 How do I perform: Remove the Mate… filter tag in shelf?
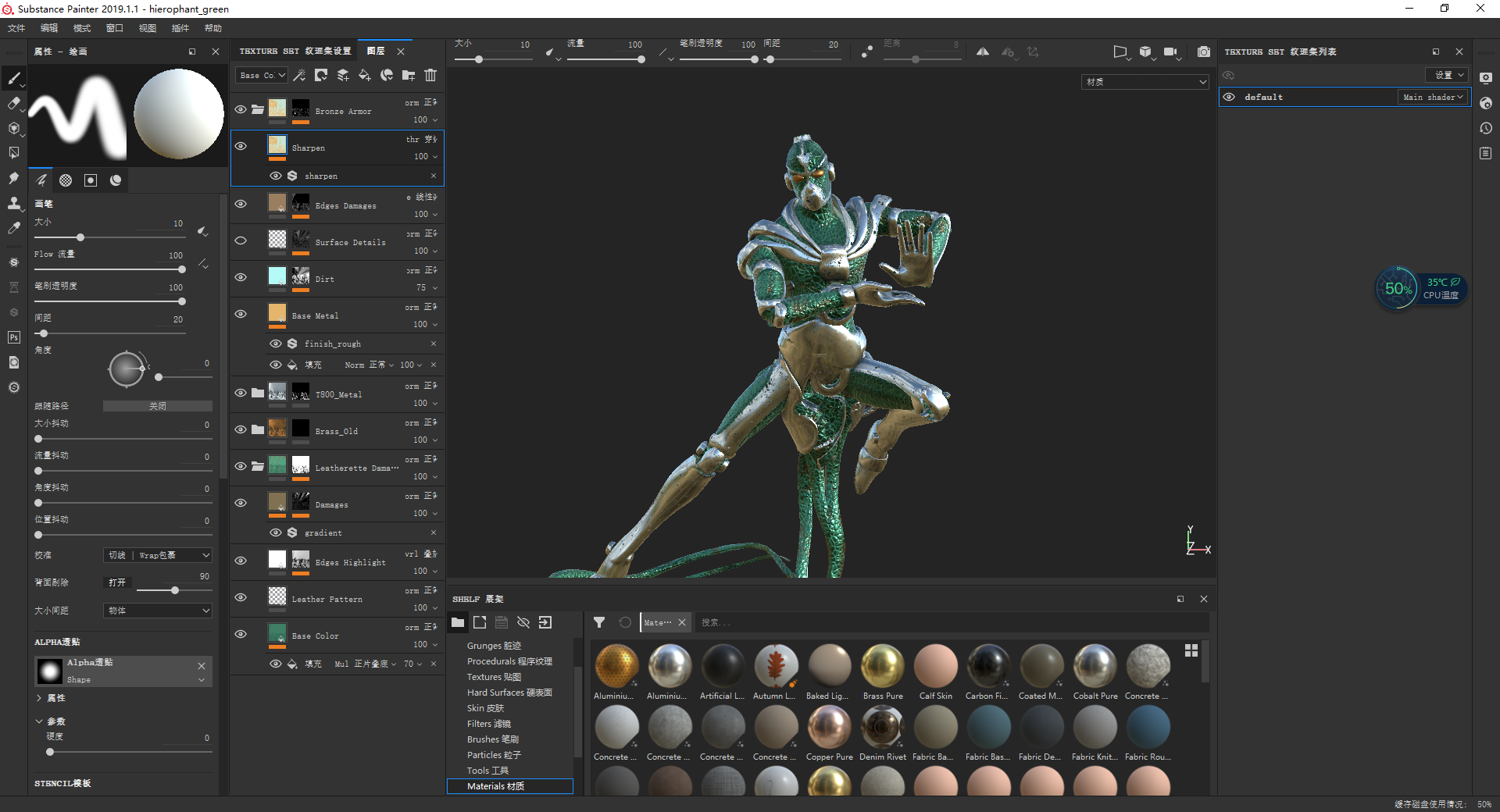coord(682,622)
